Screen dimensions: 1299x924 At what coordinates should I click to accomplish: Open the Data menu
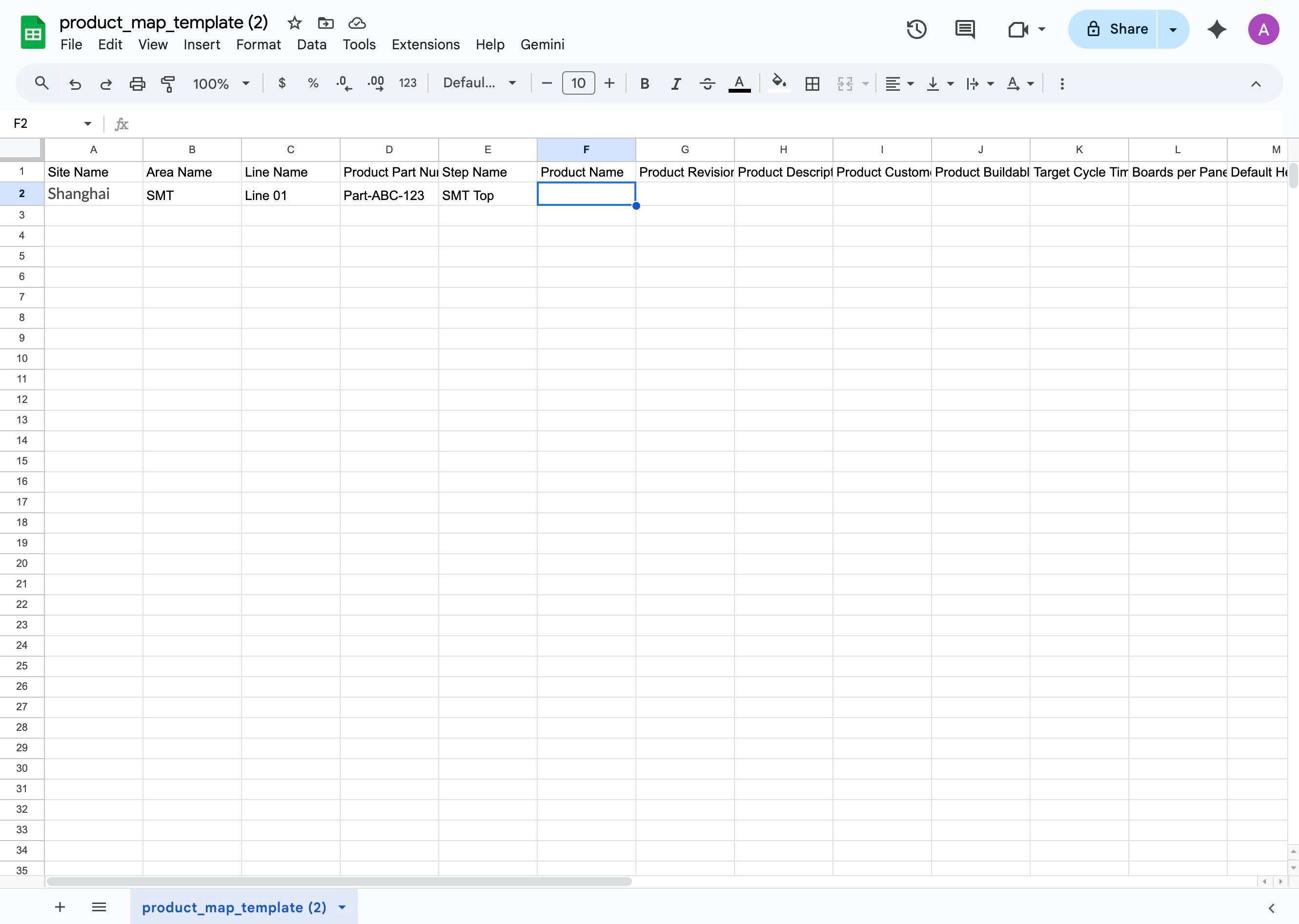tap(311, 44)
